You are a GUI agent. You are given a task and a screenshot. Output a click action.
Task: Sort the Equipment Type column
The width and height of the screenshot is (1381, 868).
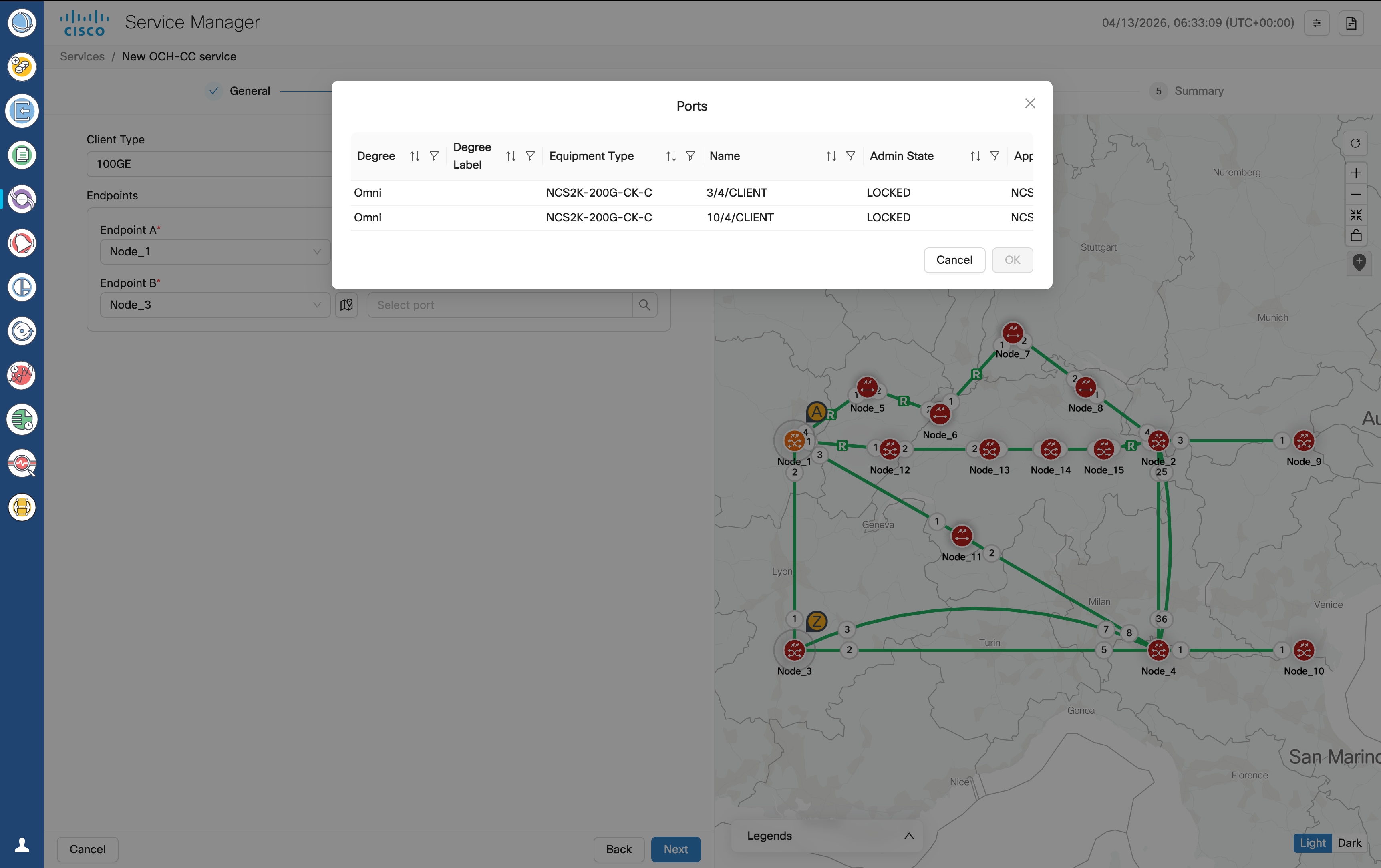pyautogui.click(x=670, y=156)
